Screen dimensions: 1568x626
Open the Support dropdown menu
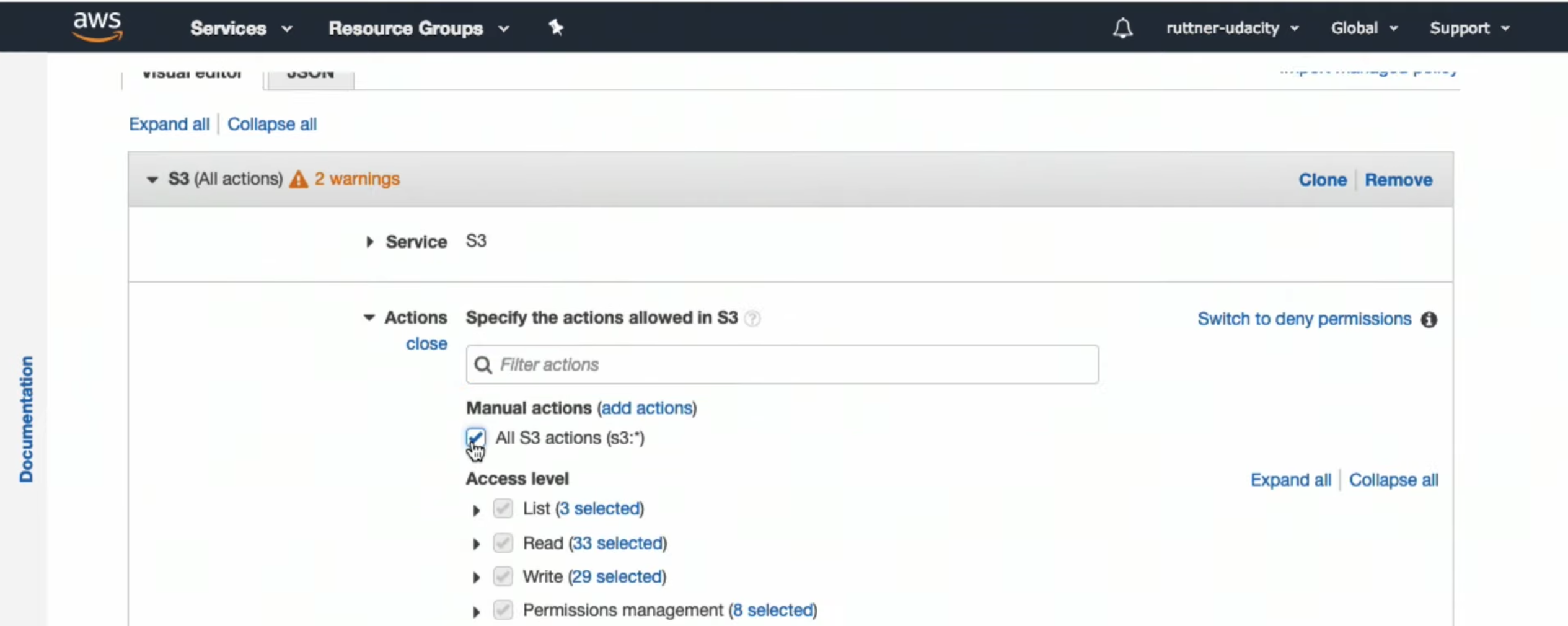click(x=1469, y=28)
